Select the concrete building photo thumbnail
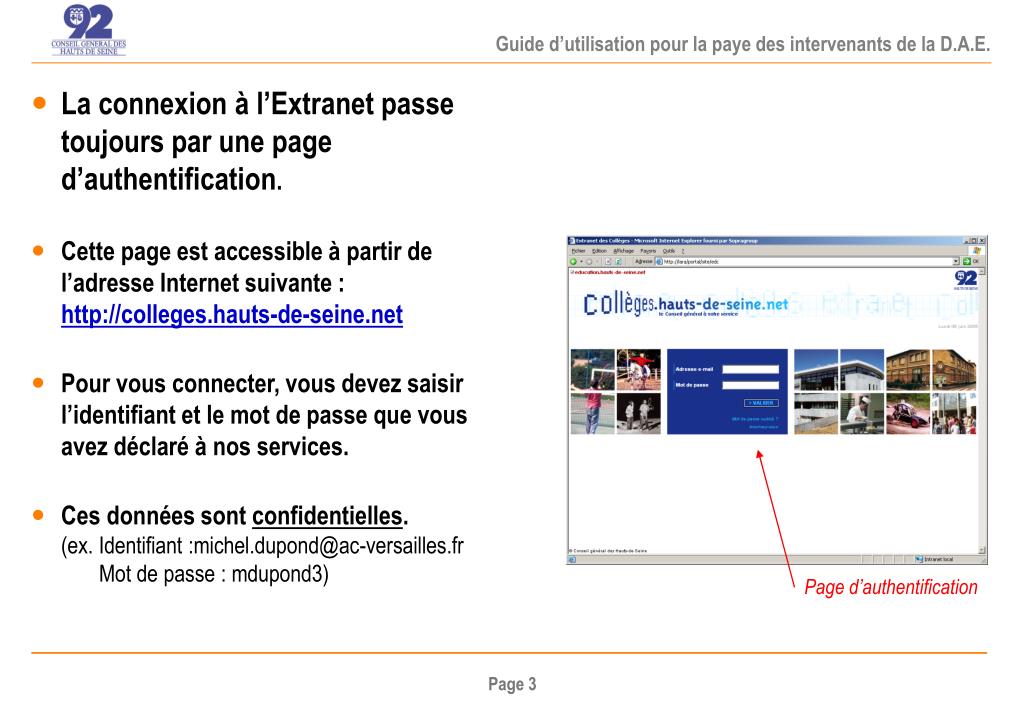This screenshot has width=1023, height=708. (816, 413)
